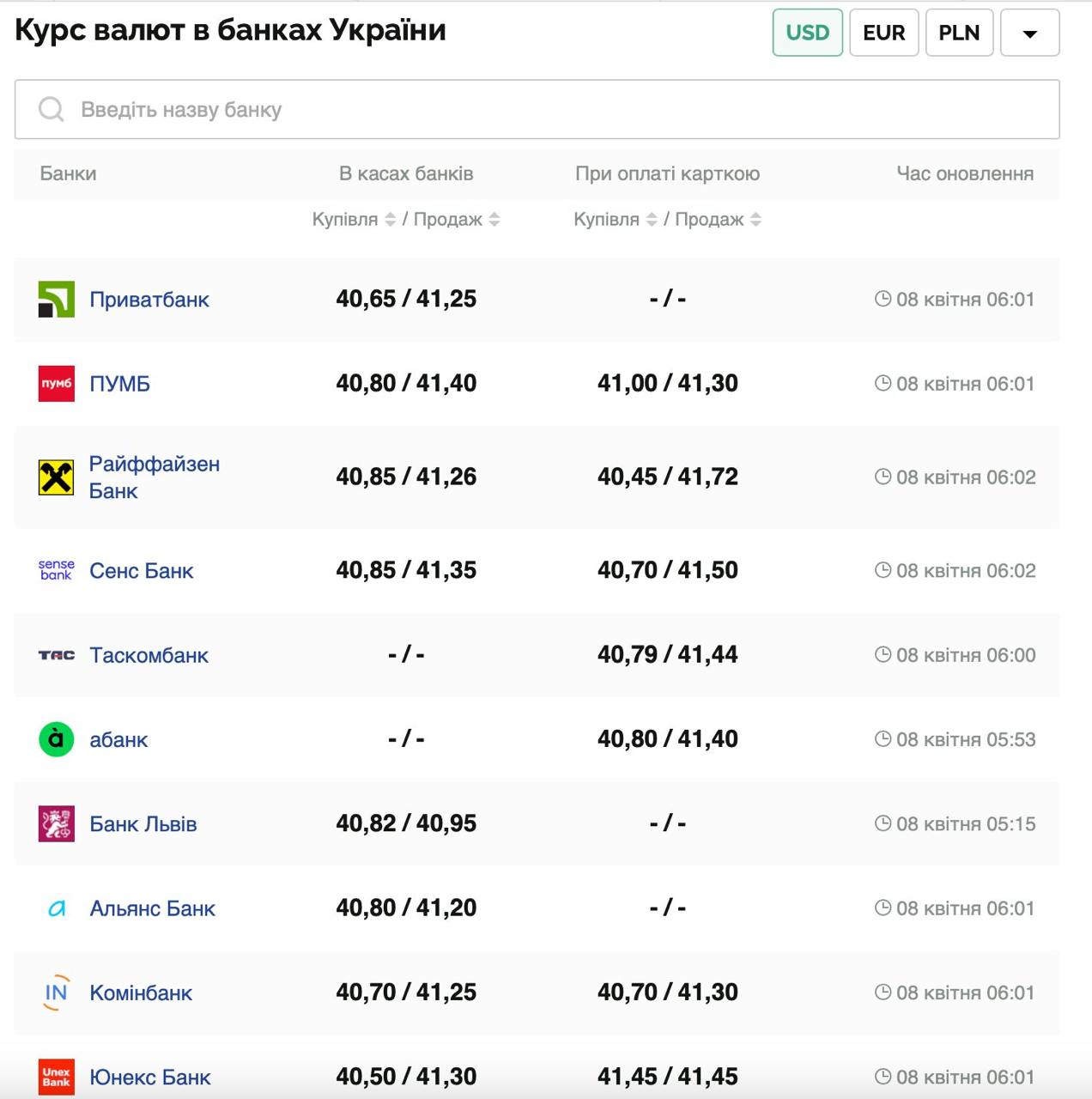Switch to the EUR currency tab
1092x1099 pixels.
[883, 33]
